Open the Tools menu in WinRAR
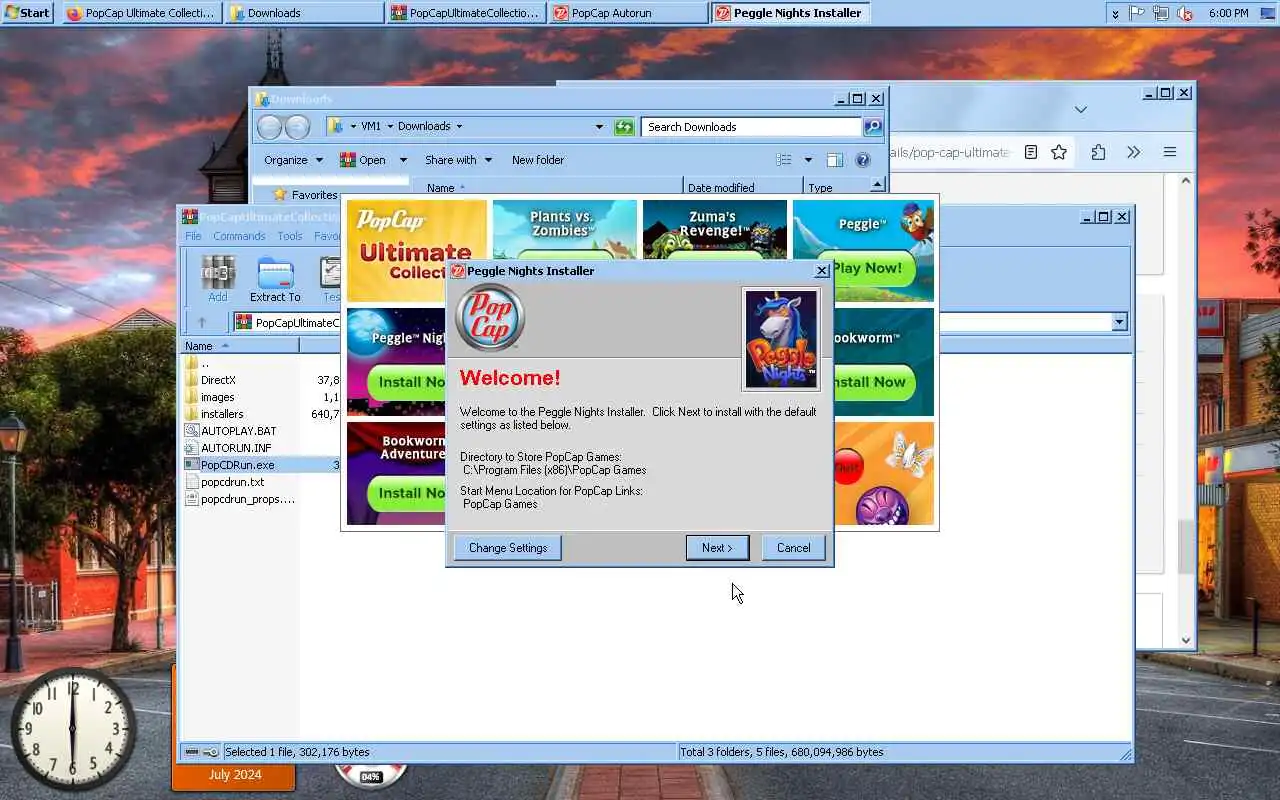Viewport: 1280px width, 800px height. 290,236
